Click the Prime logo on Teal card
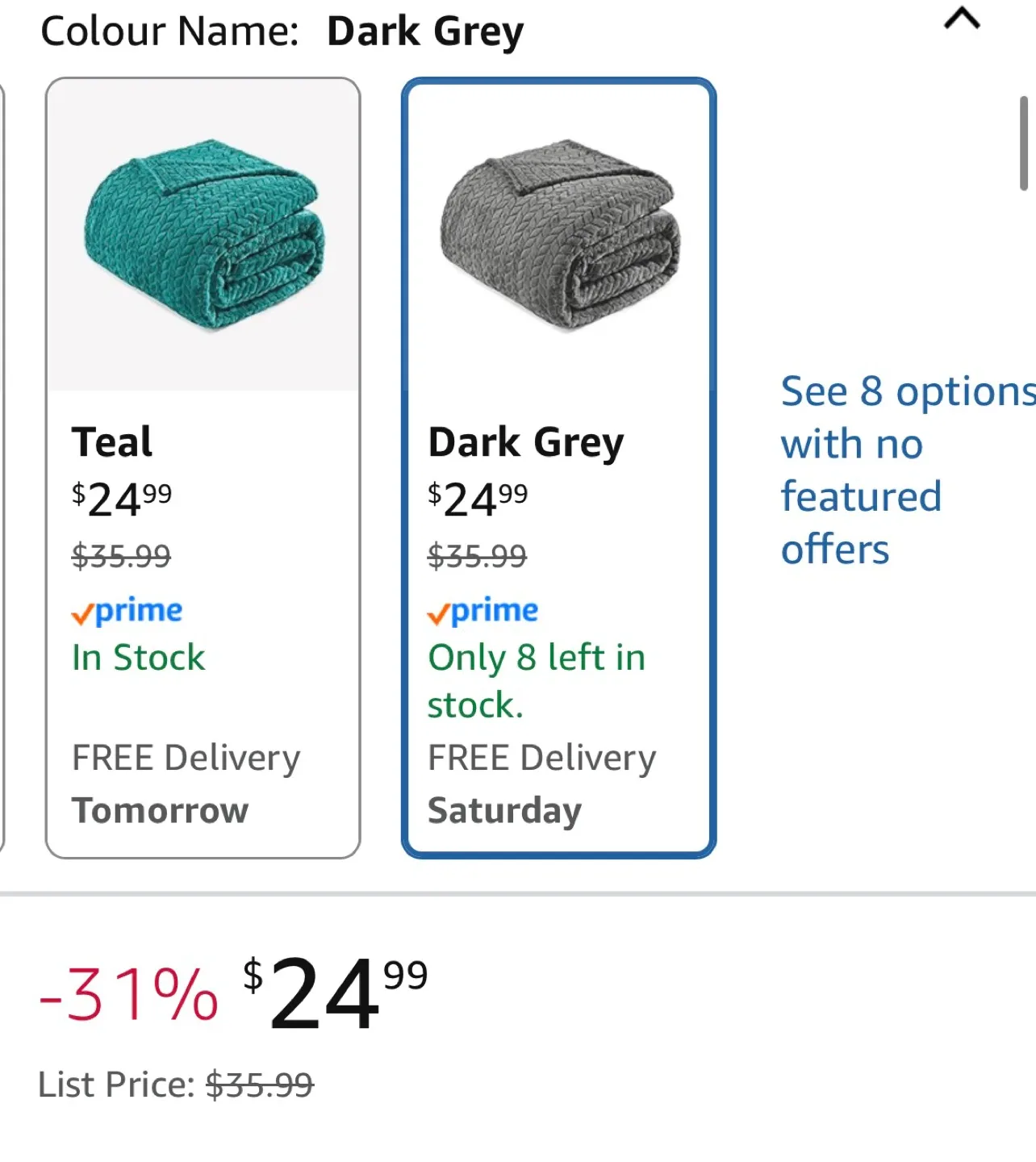The image size is (1036, 1162). (127, 612)
